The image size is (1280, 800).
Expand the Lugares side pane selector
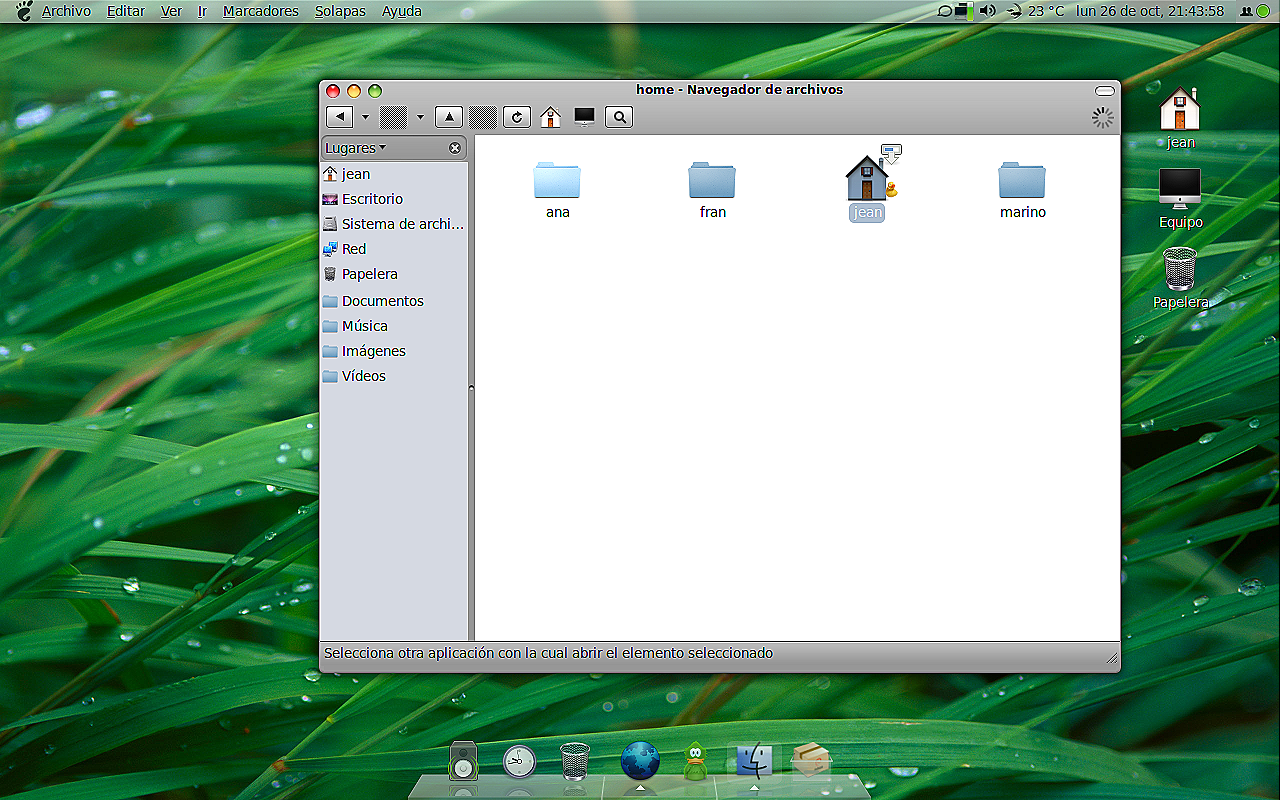click(x=355, y=148)
